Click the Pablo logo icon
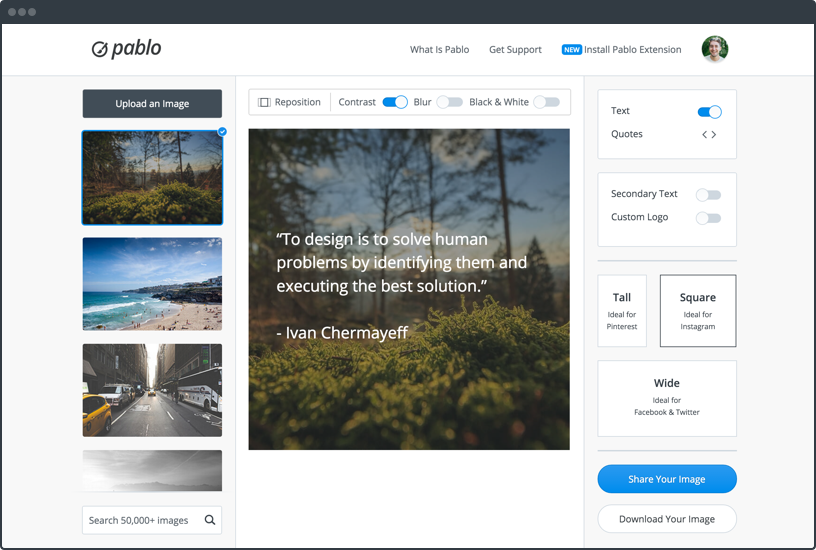Screen dimensions: 816x550 point(100,49)
